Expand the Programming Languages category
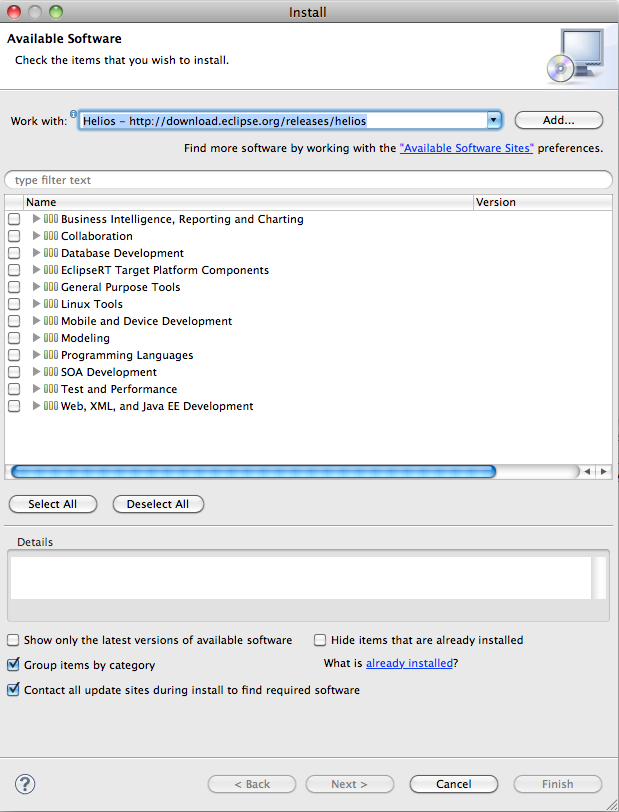 [36, 355]
